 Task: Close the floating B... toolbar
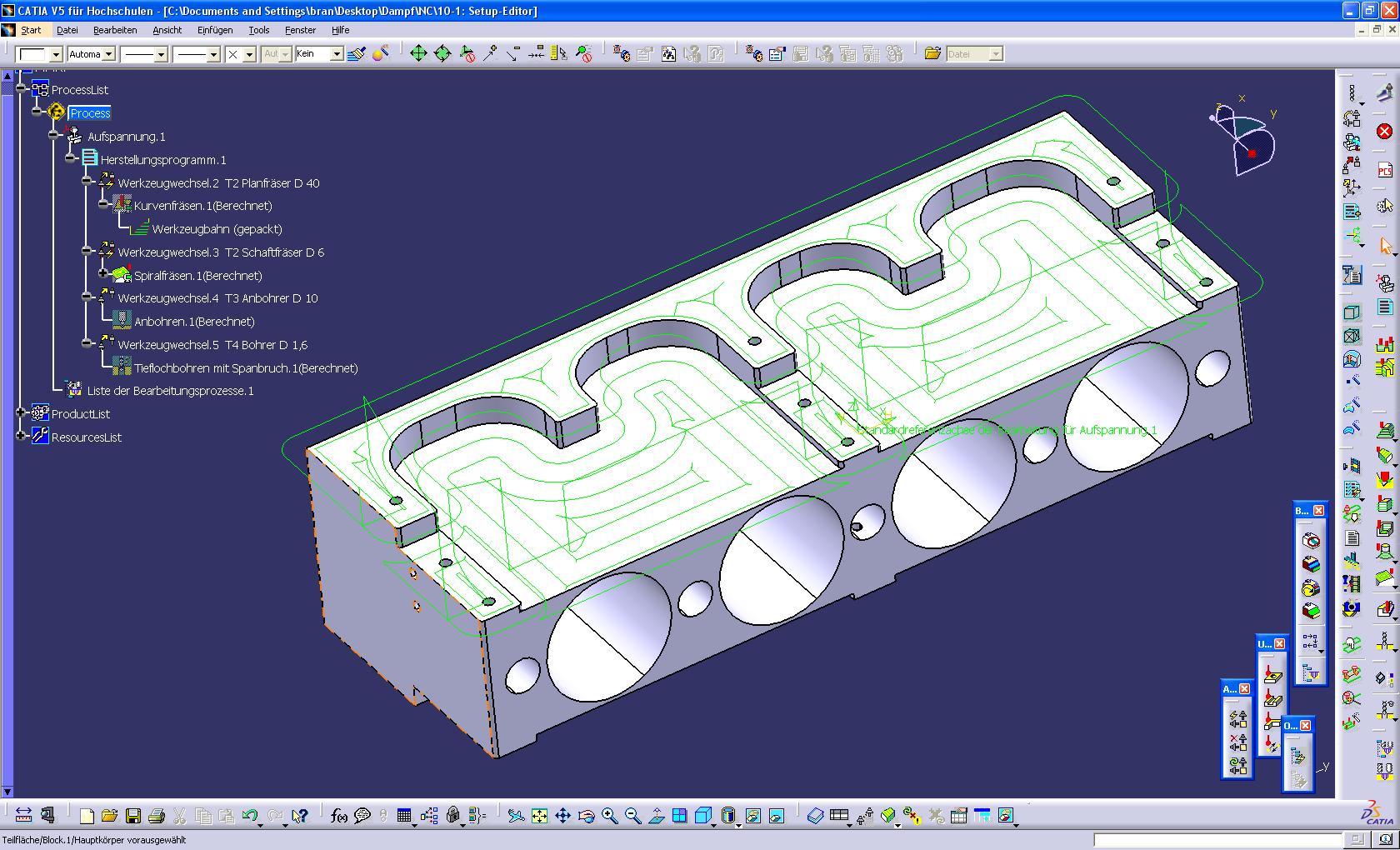(x=1319, y=510)
